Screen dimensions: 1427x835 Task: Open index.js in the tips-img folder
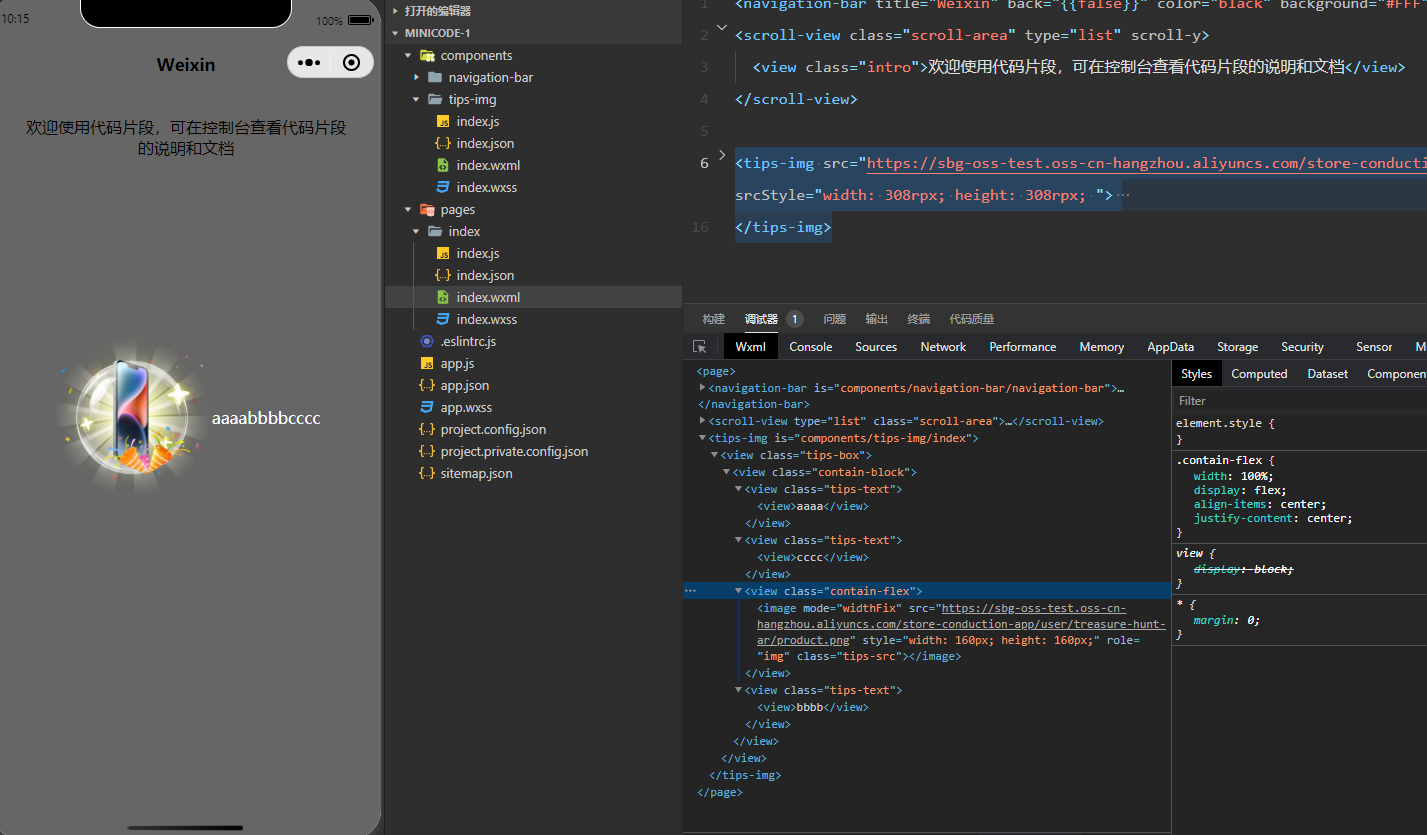(x=478, y=121)
